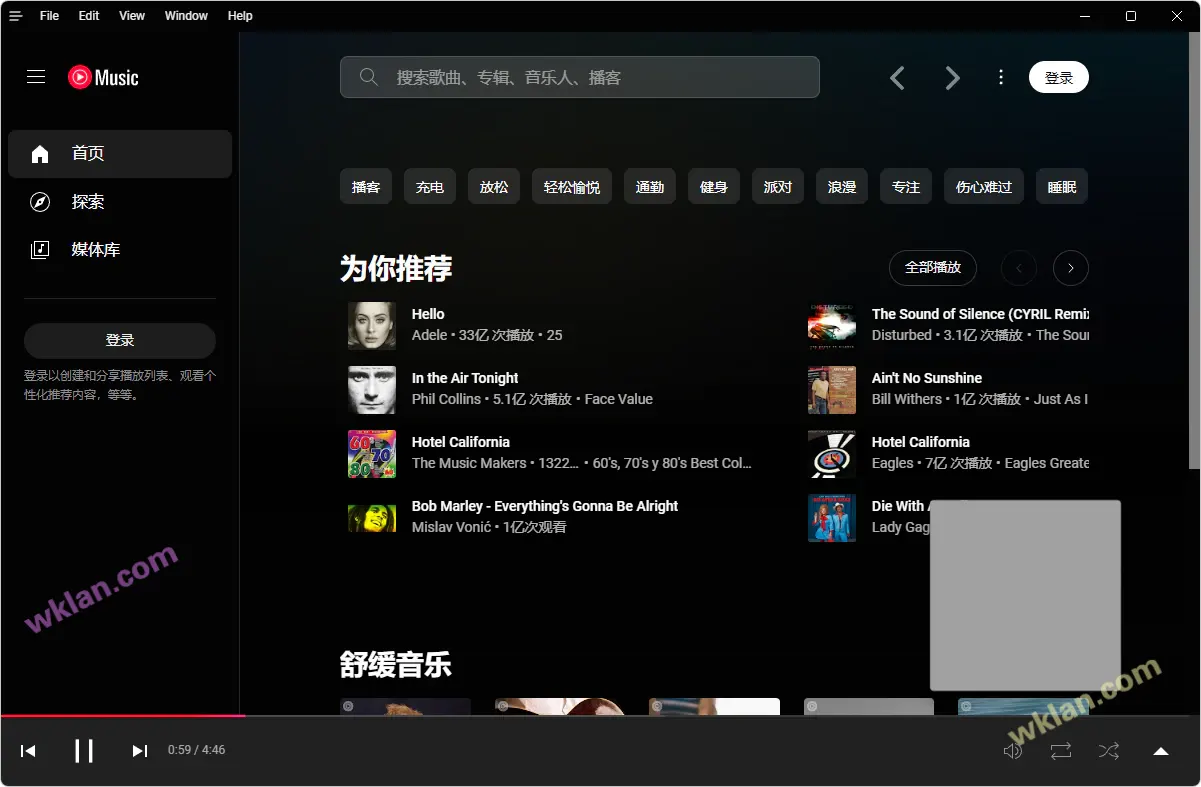Viewport: 1201px width, 787px height.
Task: Open the three-dot settings menu
Action: pos(1001,77)
